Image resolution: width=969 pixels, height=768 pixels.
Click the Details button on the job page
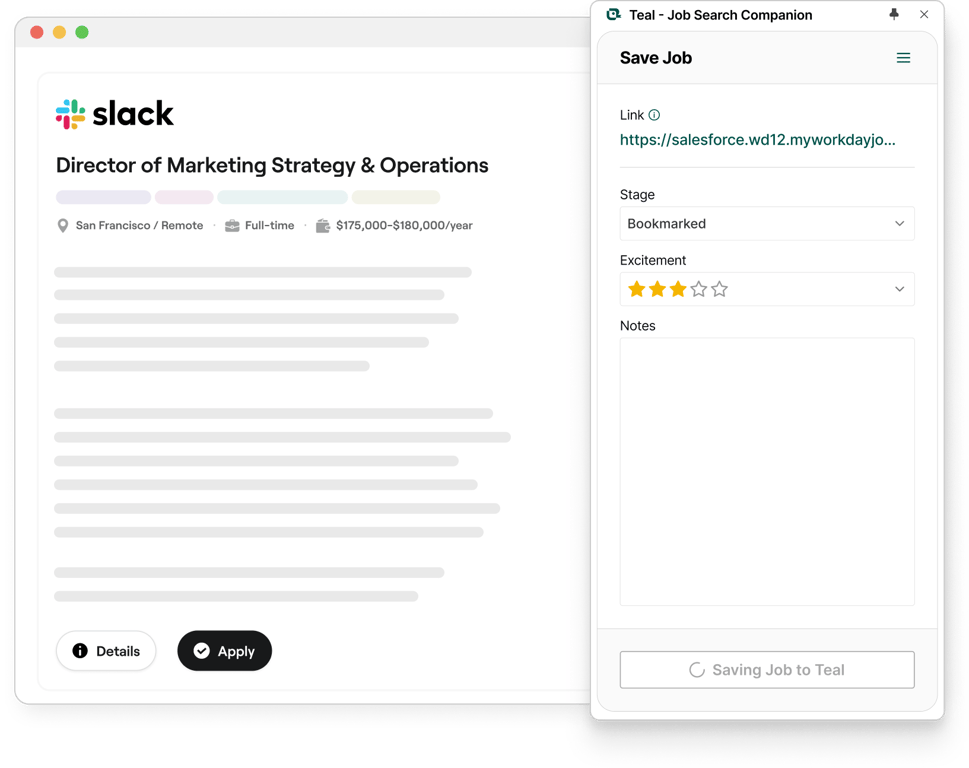coord(106,651)
